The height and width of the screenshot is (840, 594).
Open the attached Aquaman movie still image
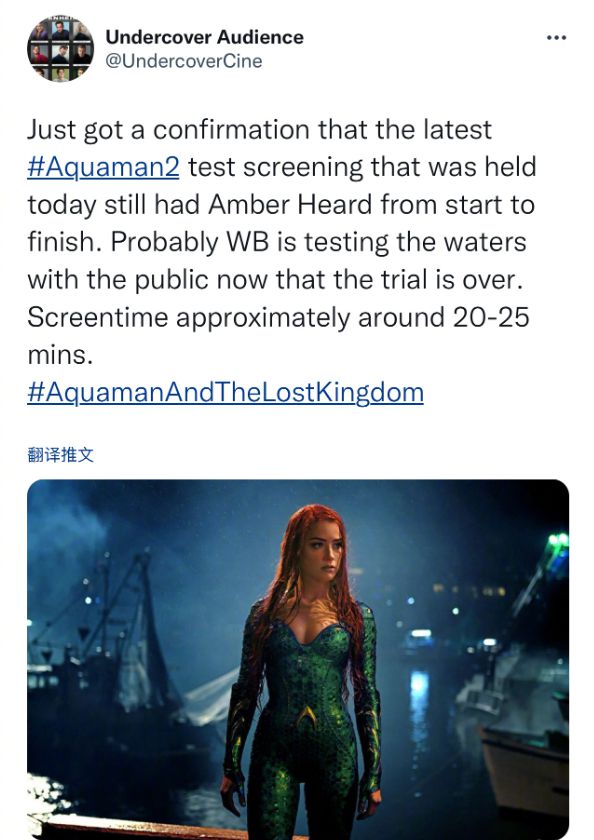pyautogui.click(x=298, y=659)
